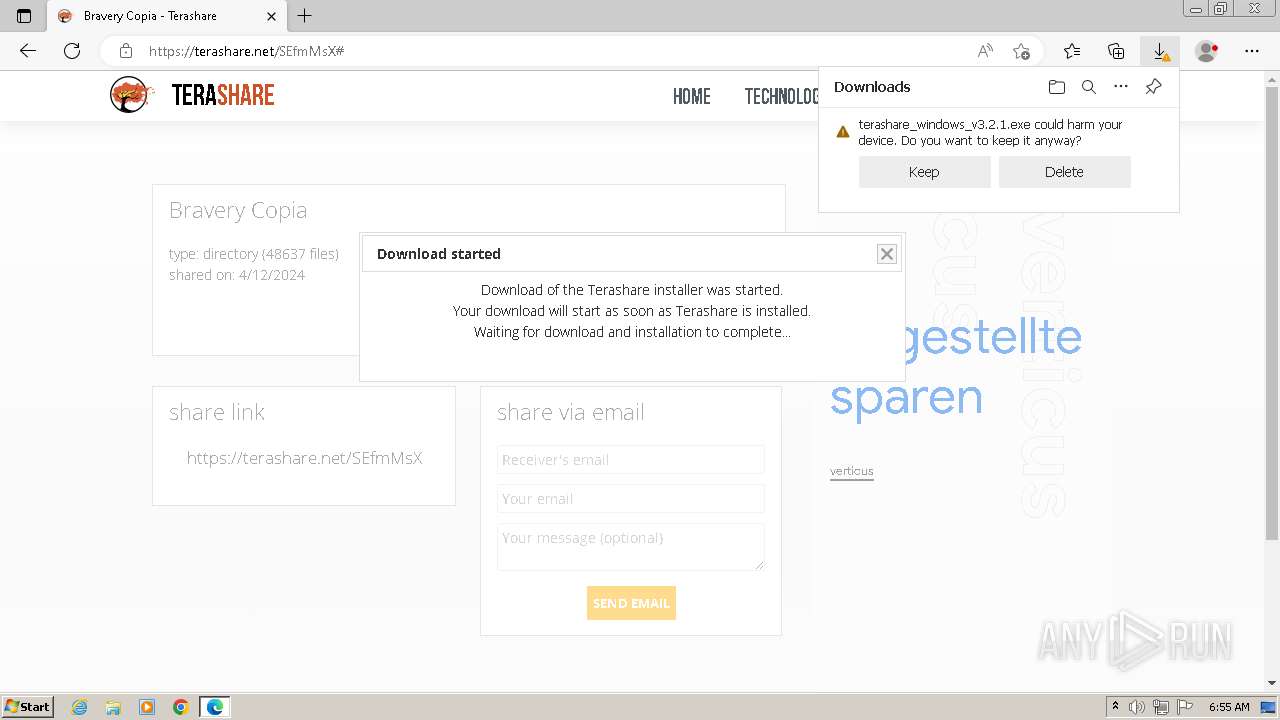Image resolution: width=1280 pixels, height=720 pixels.
Task: Click the TERASHARE brand text
Action: click(x=223, y=95)
